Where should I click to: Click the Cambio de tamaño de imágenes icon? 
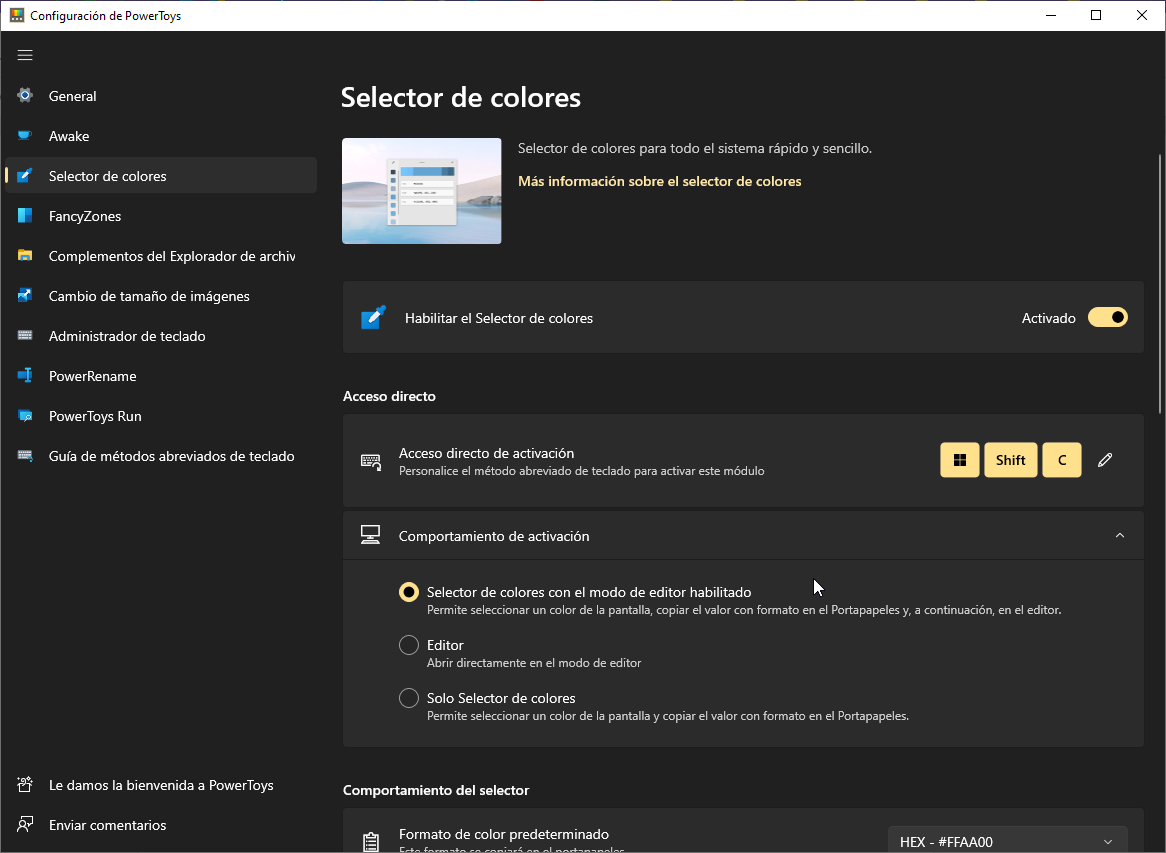click(26, 295)
